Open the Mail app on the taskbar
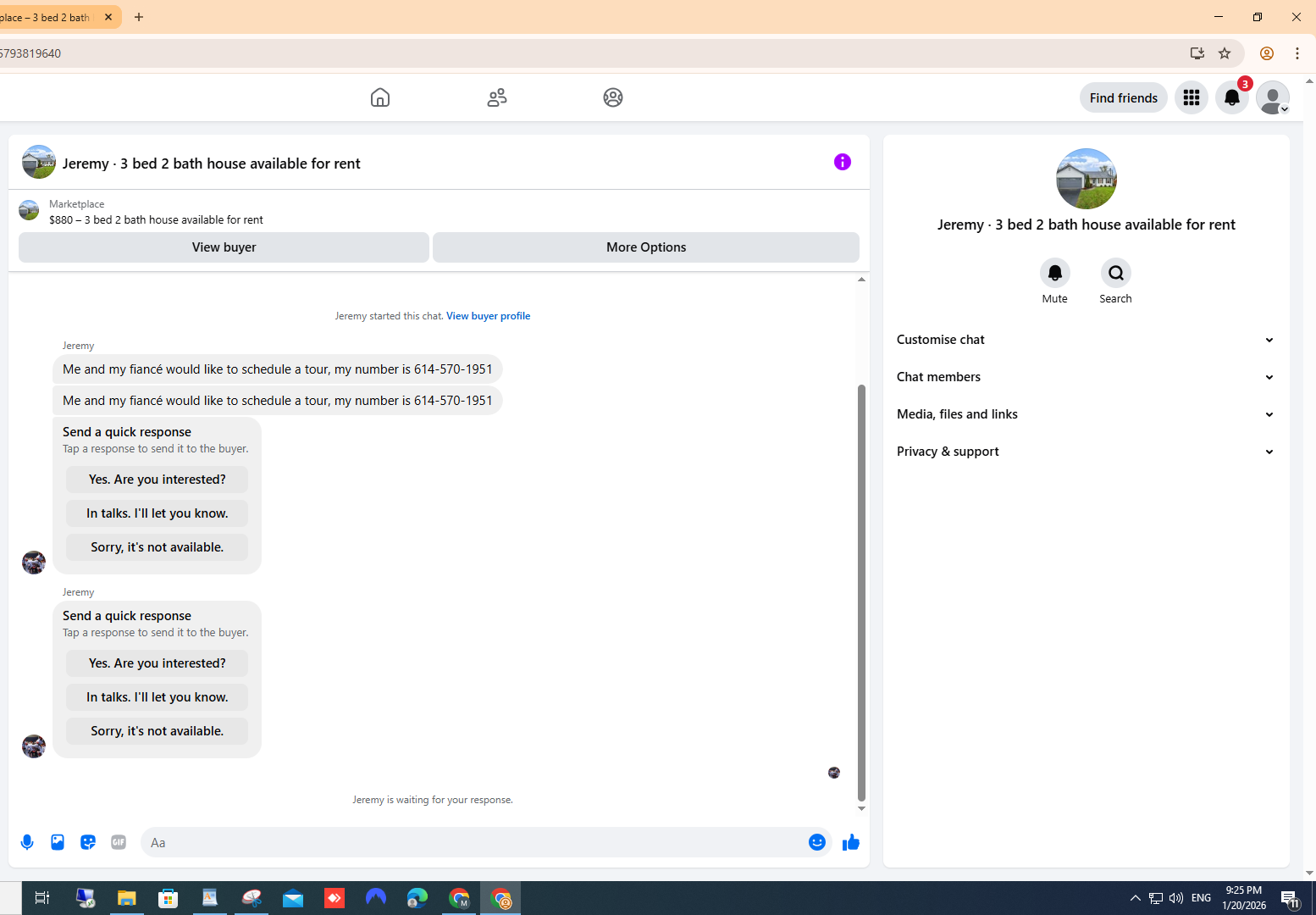Viewport: 1316px width, 915px height. tap(293, 898)
